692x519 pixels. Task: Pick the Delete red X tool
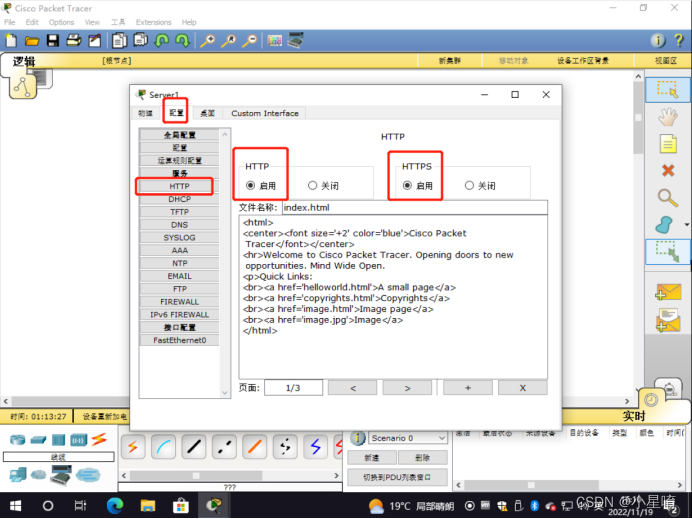[668, 170]
